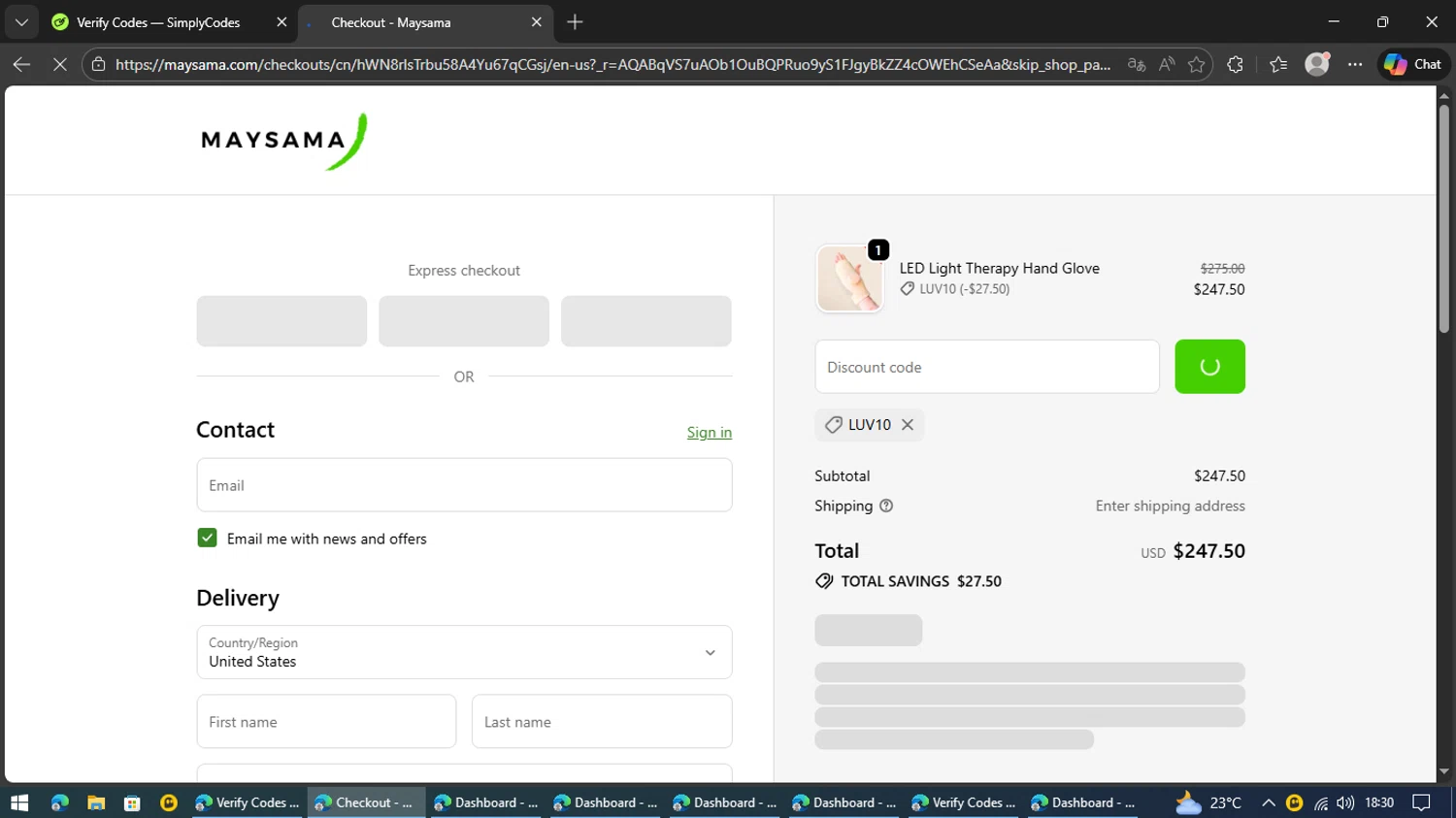The width and height of the screenshot is (1456, 818).
Task: Open the translate page icon in address bar
Action: tap(1137, 64)
